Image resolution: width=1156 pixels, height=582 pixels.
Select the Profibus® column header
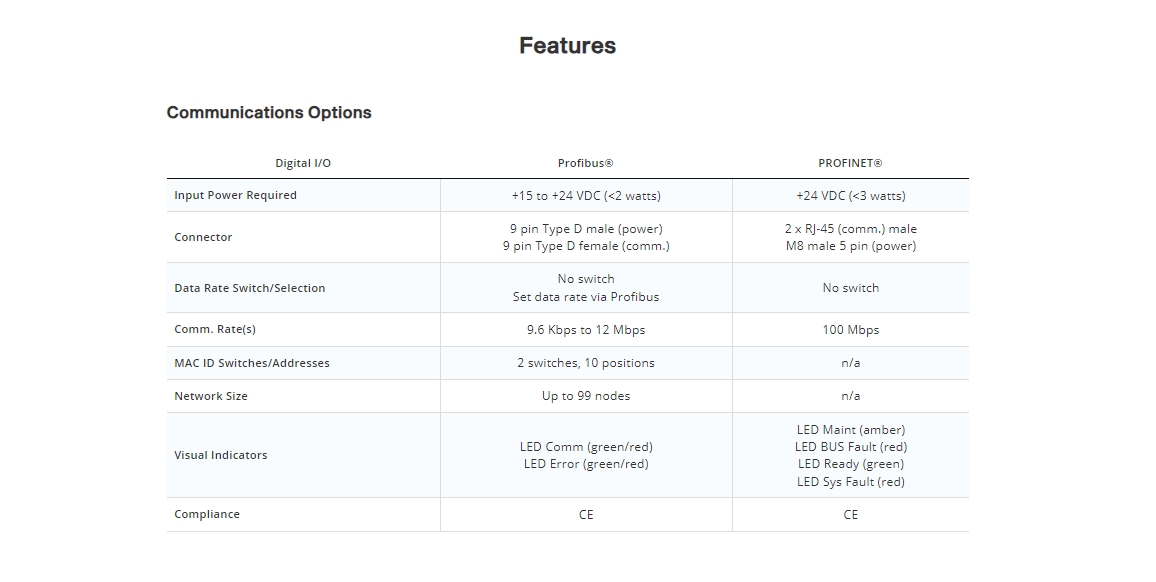(x=586, y=163)
